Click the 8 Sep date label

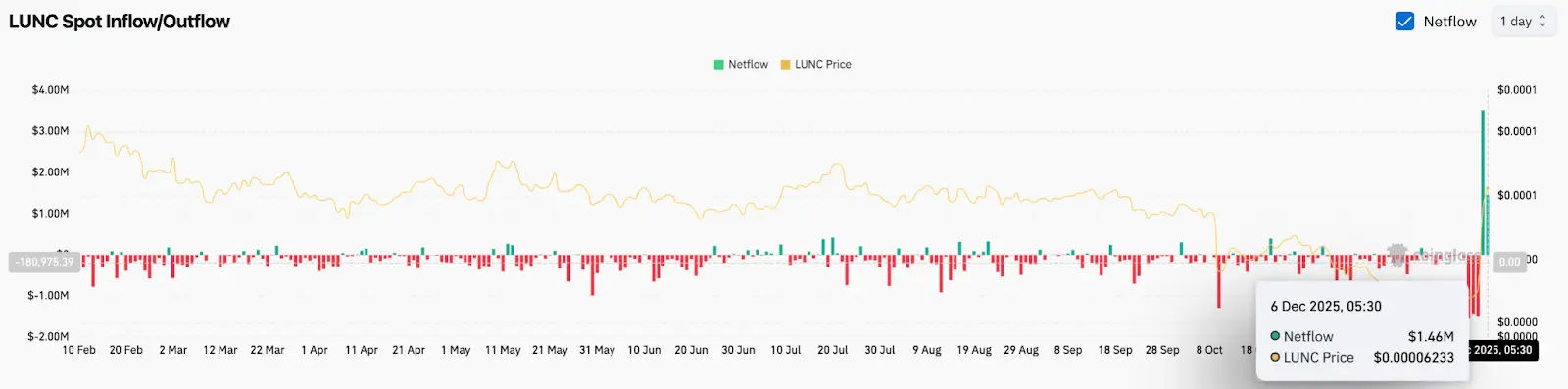(1068, 350)
